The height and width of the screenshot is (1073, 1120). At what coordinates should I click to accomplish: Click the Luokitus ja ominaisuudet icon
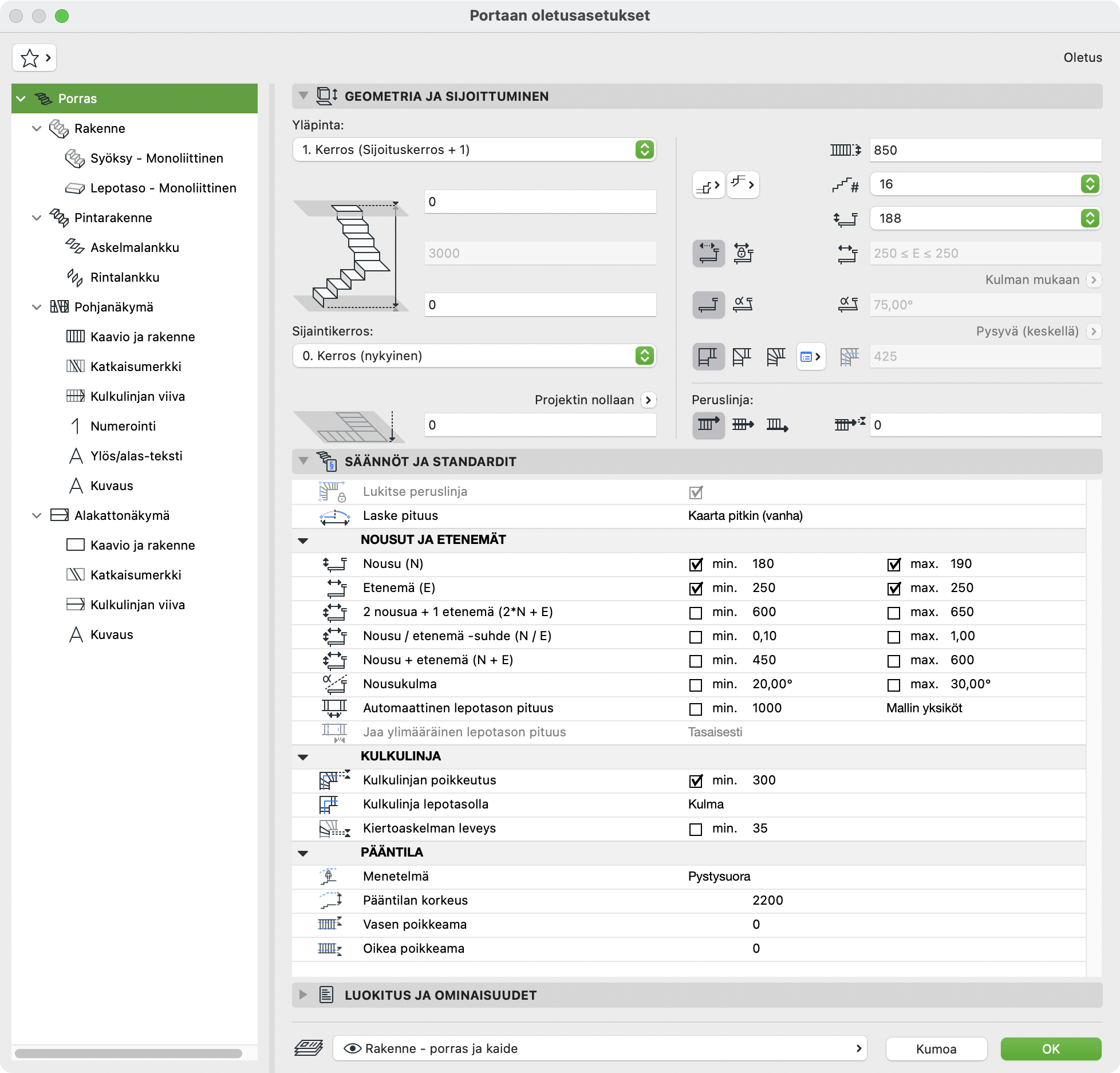click(326, 995)
